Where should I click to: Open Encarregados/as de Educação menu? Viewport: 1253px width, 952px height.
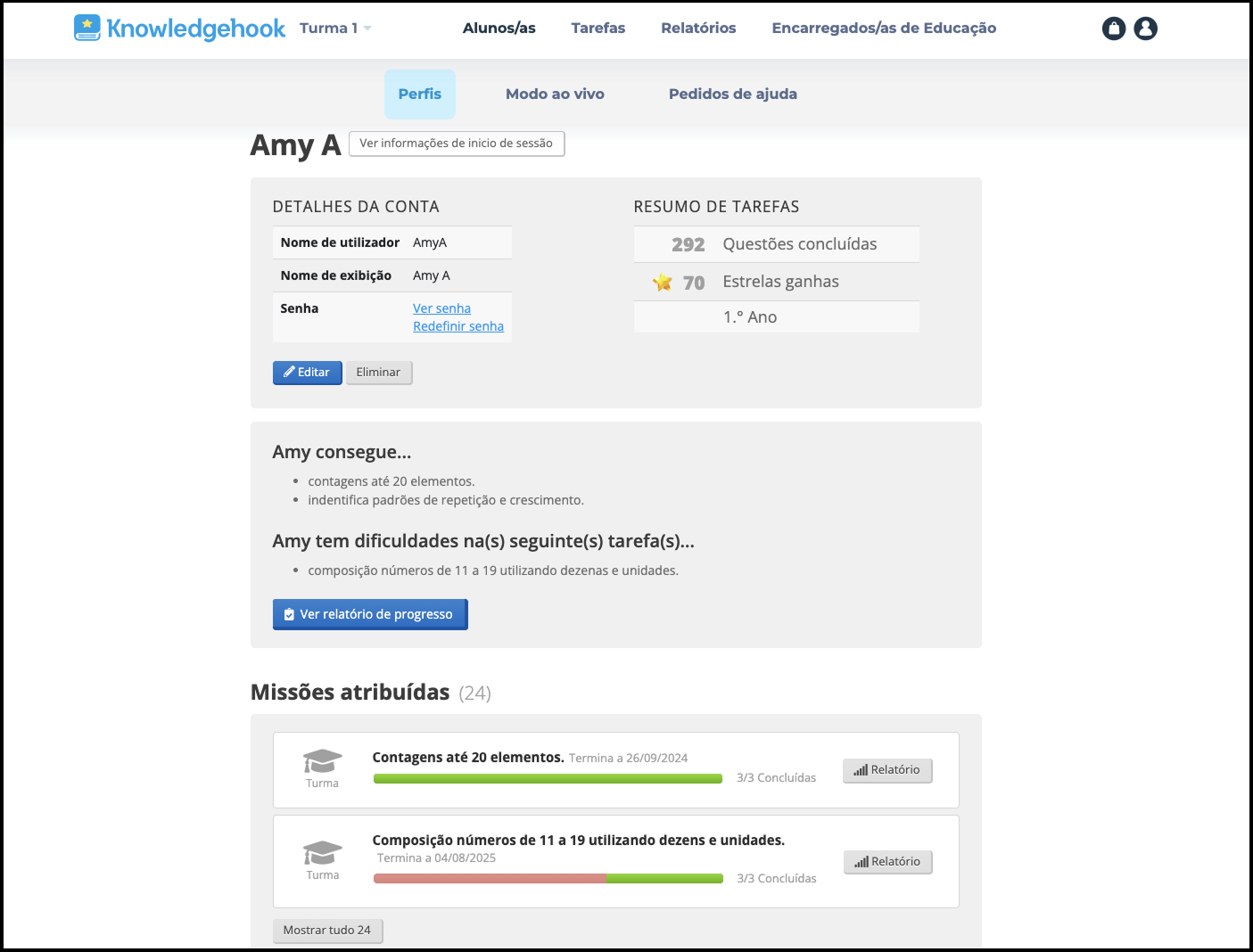click(x=884, y=29)
